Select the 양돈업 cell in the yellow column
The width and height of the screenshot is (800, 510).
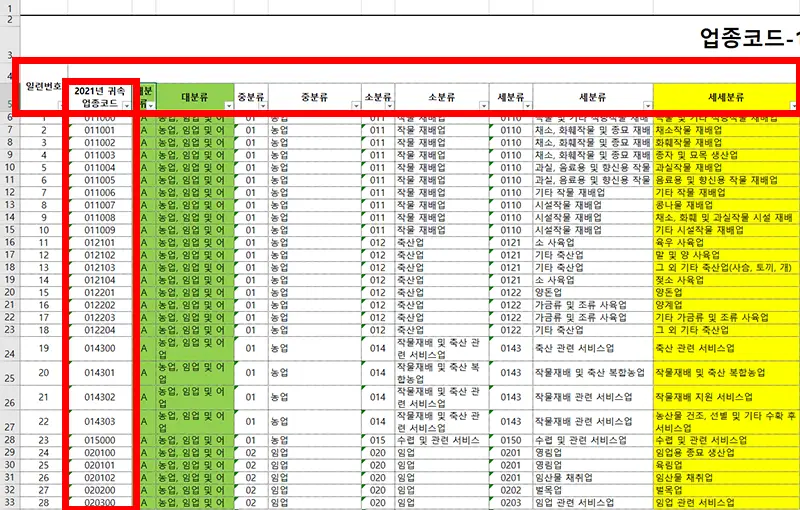point(726,293)
